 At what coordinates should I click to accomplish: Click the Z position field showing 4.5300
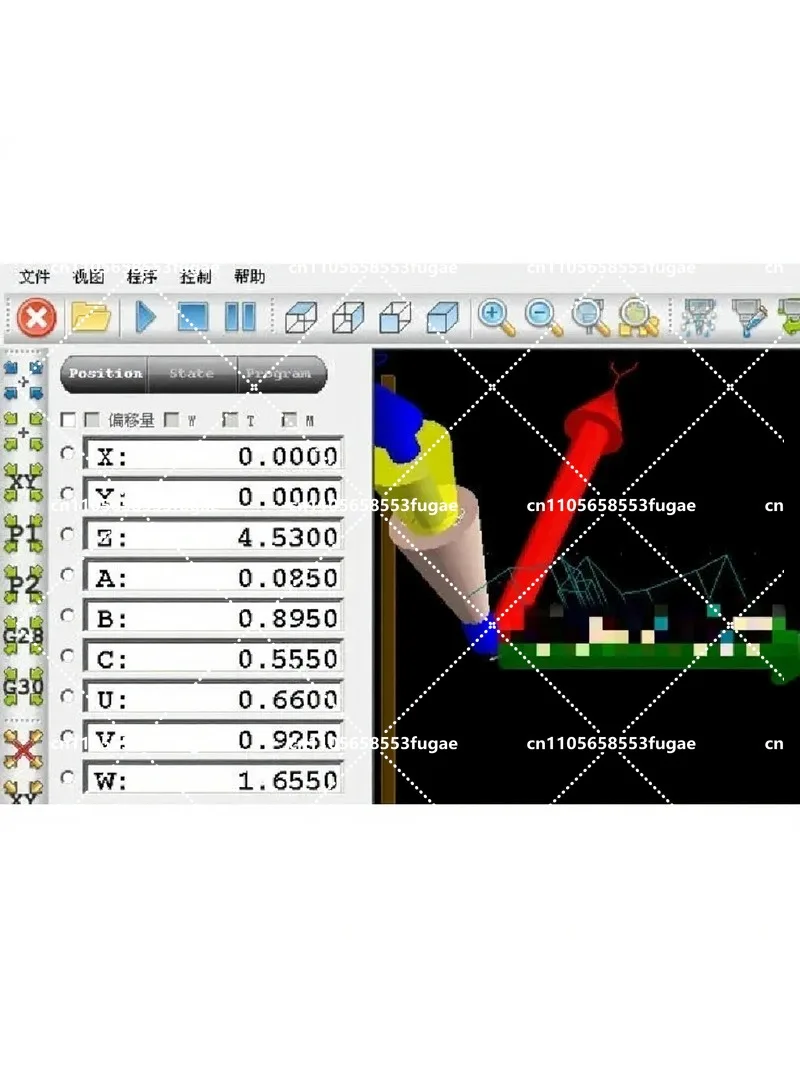coord(213,537)
